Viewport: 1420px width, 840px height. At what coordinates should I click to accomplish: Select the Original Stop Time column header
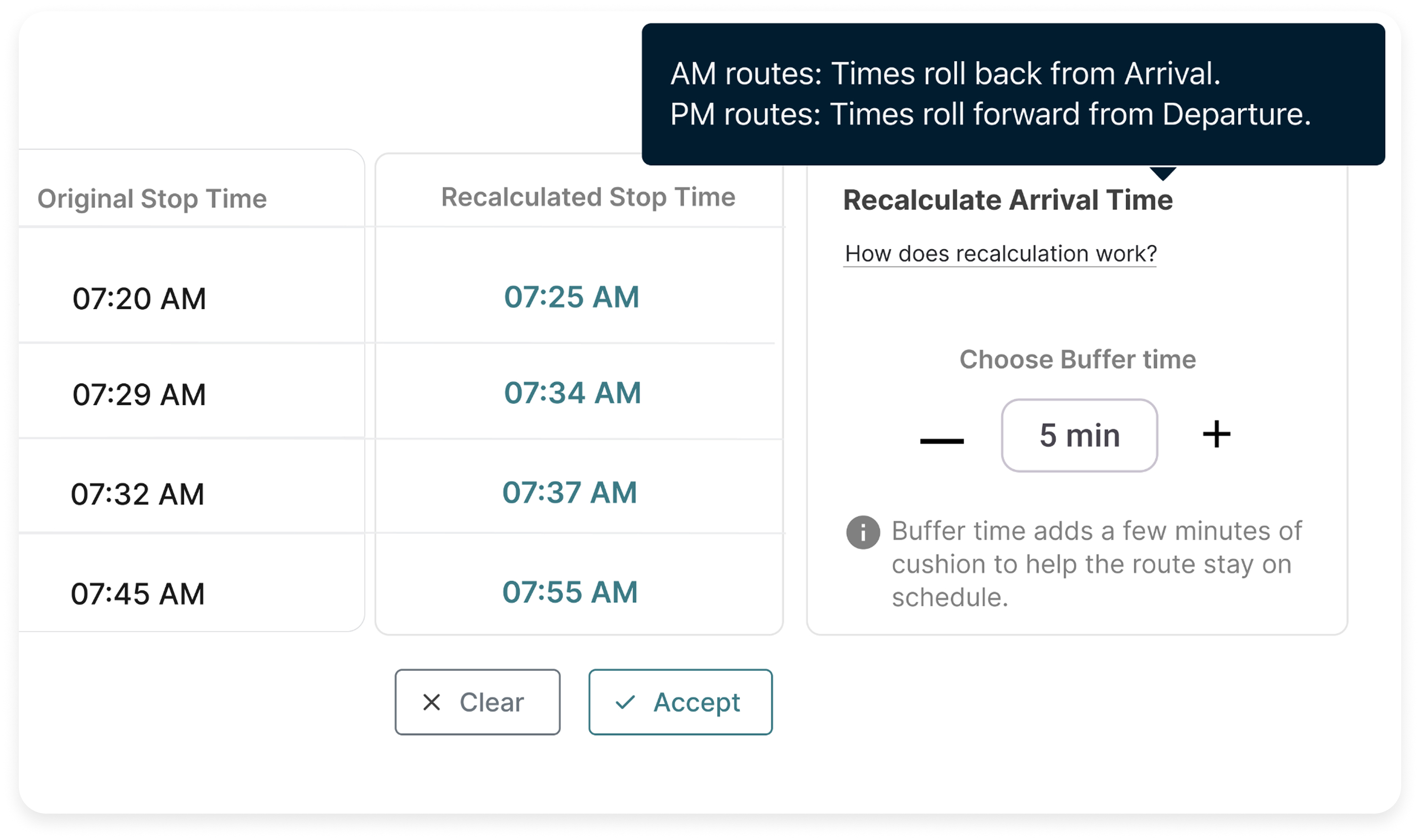coord(153,198)
